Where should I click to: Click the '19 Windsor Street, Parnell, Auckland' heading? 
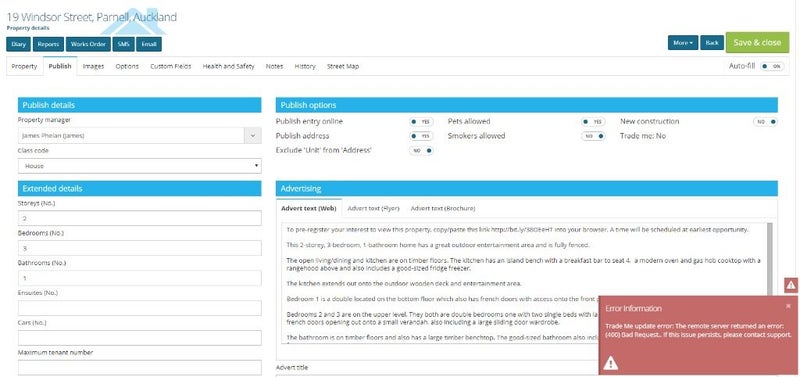click(x=92, y=17)
